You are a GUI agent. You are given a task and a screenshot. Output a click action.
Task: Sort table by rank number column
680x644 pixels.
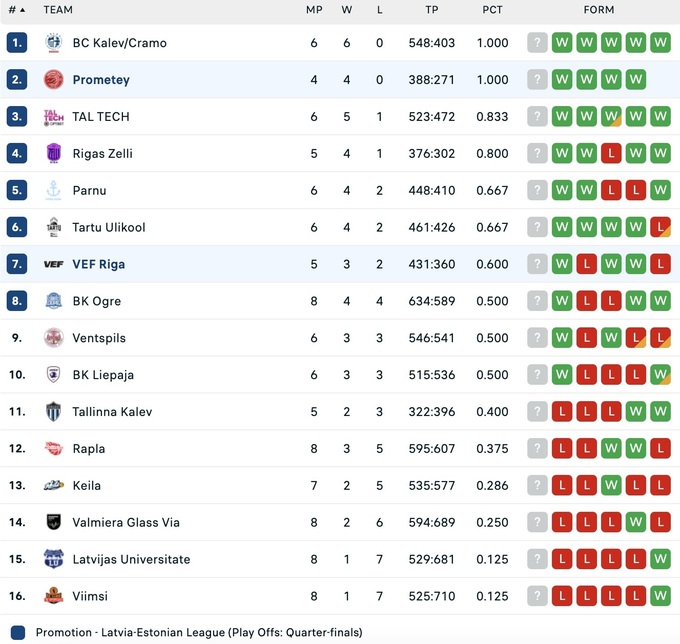(x=16, y=10)
